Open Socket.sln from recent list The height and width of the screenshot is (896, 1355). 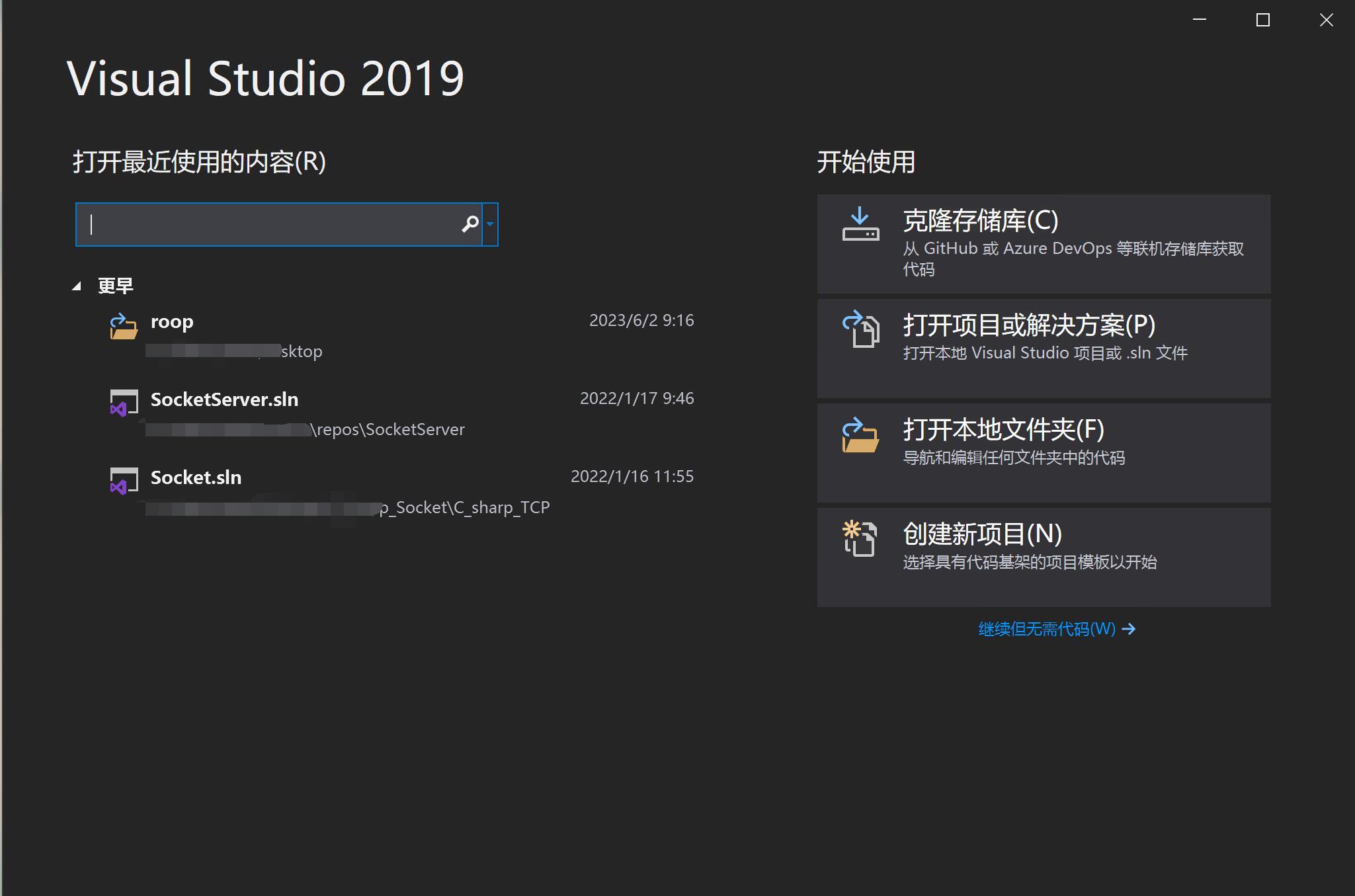tap(401, 492)
